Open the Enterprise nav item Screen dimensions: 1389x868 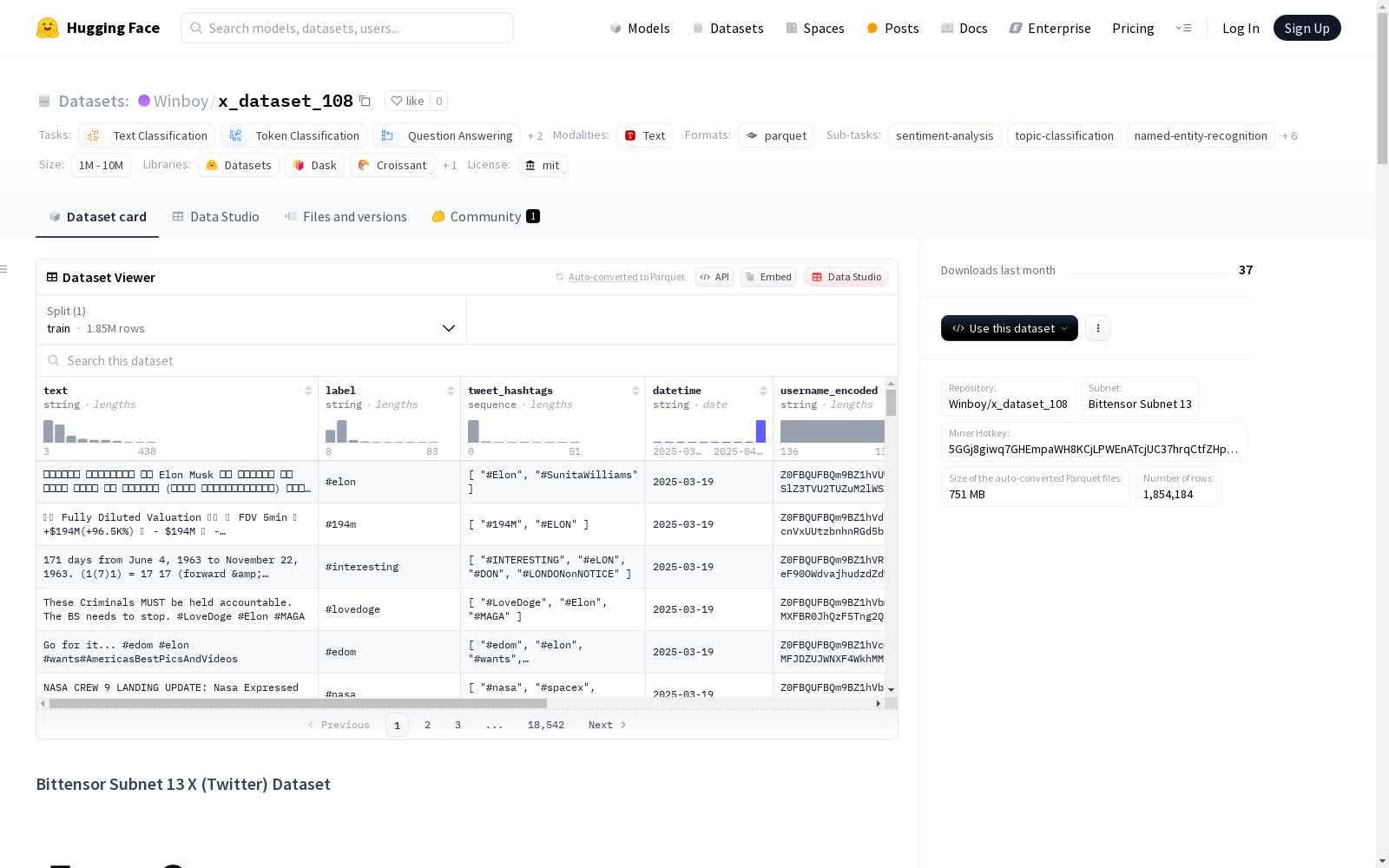pyautogui.click(x=1050, y=28)
